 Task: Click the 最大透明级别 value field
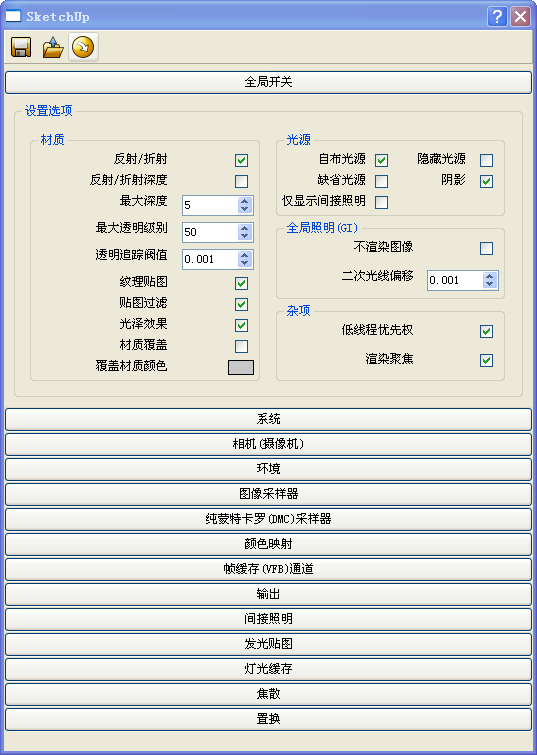tap(210, 232)
